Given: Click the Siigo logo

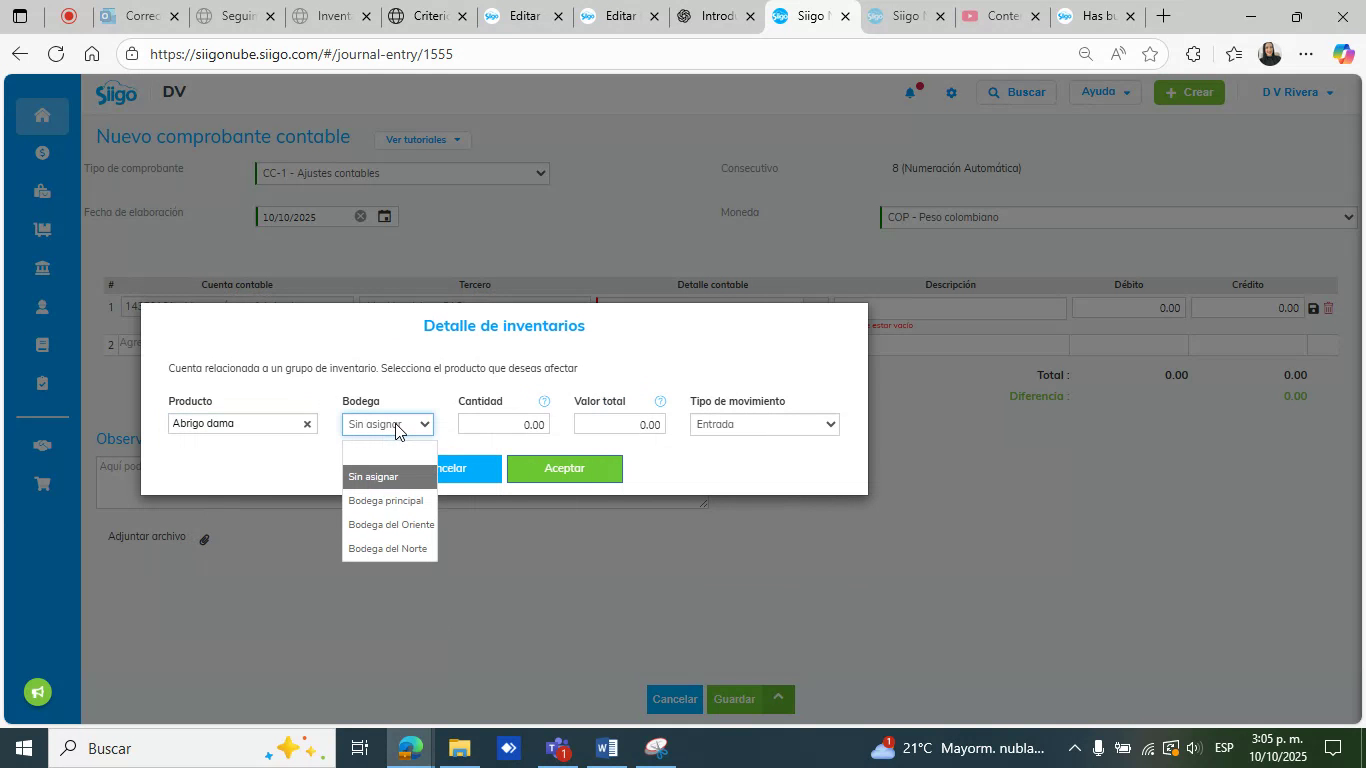Looking at the screenshot, I should coord(116,93).
